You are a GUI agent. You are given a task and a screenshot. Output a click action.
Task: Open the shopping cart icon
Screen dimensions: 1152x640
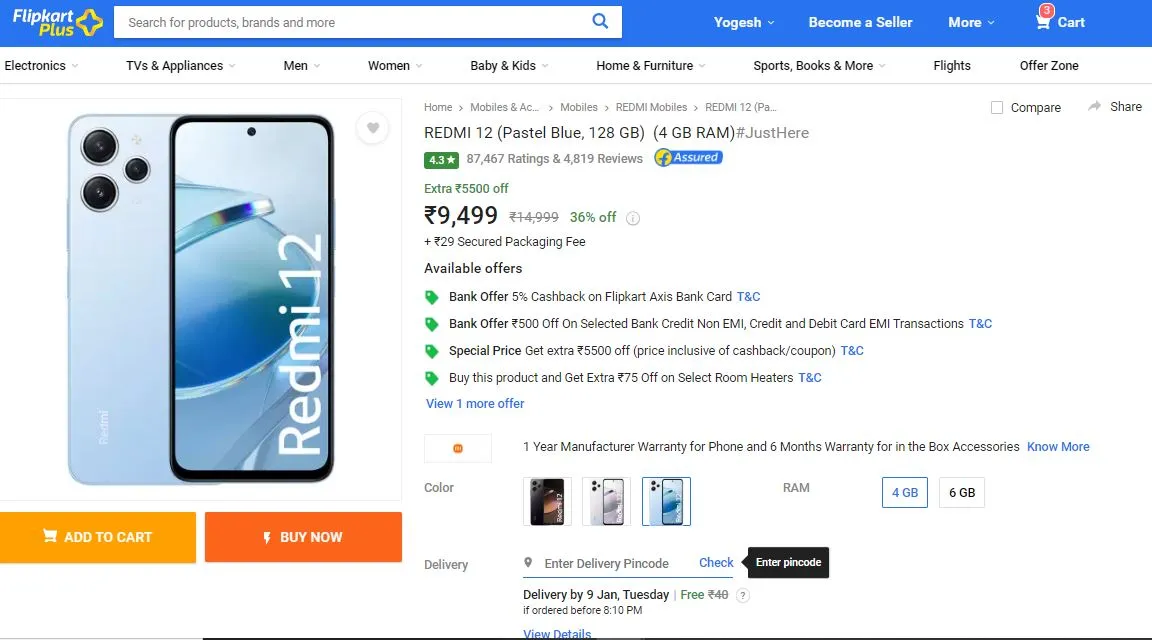[x=1043, y=21]
